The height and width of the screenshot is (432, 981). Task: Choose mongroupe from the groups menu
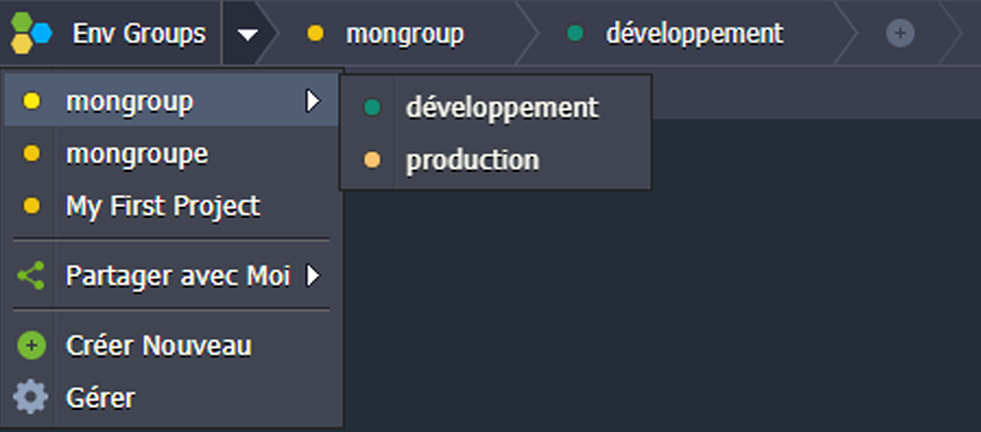coord(137,154)
